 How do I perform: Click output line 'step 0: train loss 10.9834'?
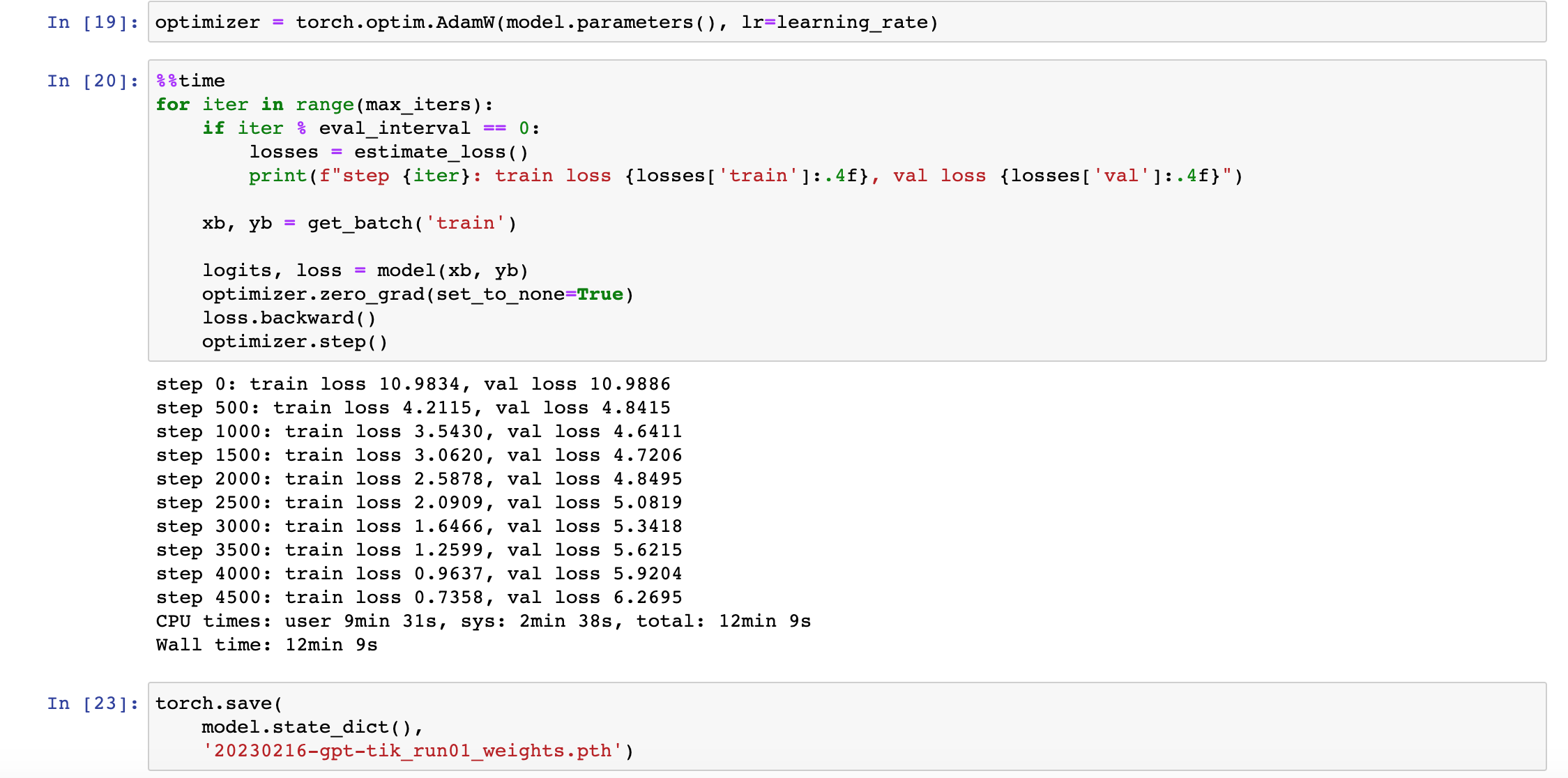click(x=413, y=384)
